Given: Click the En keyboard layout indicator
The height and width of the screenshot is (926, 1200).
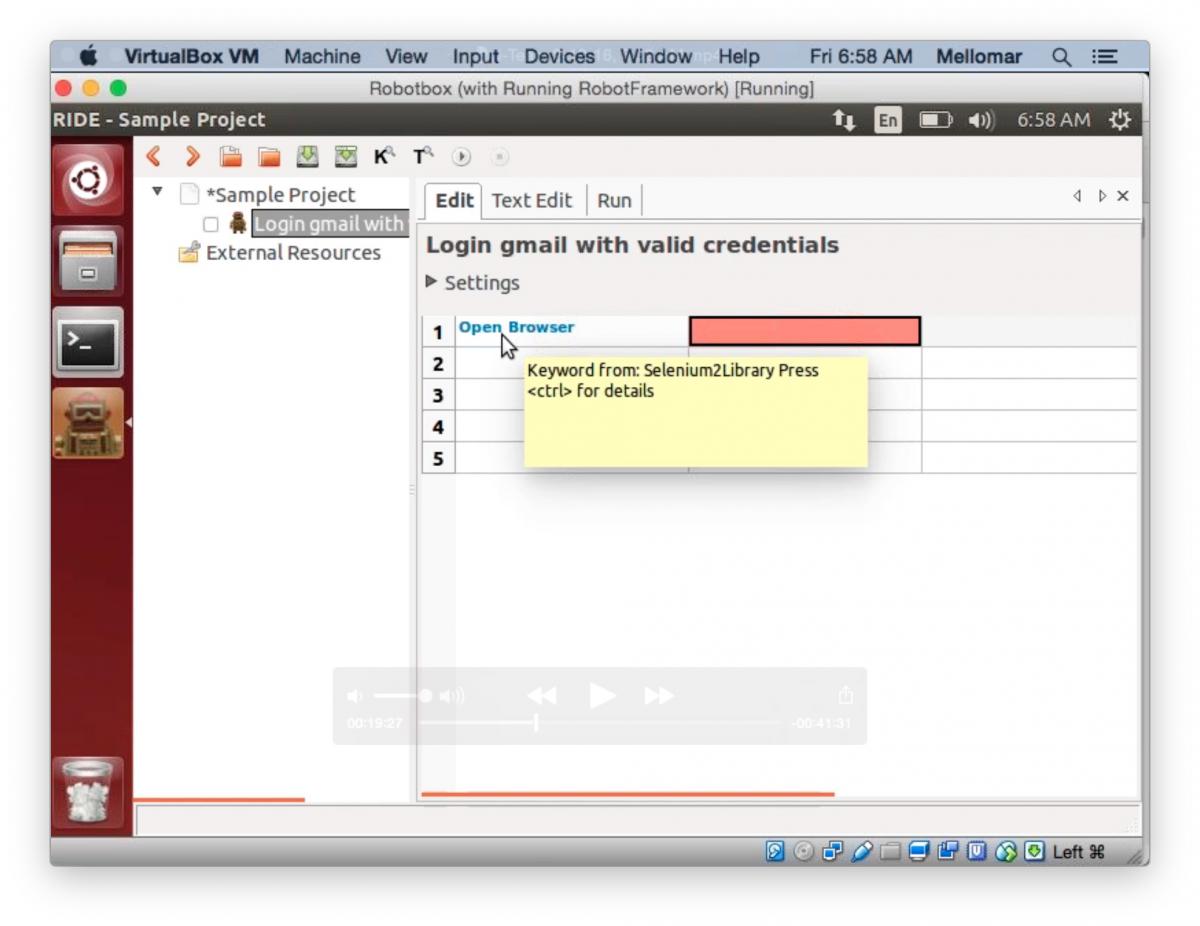Looking at the screenshot, I should click(887, 120).
